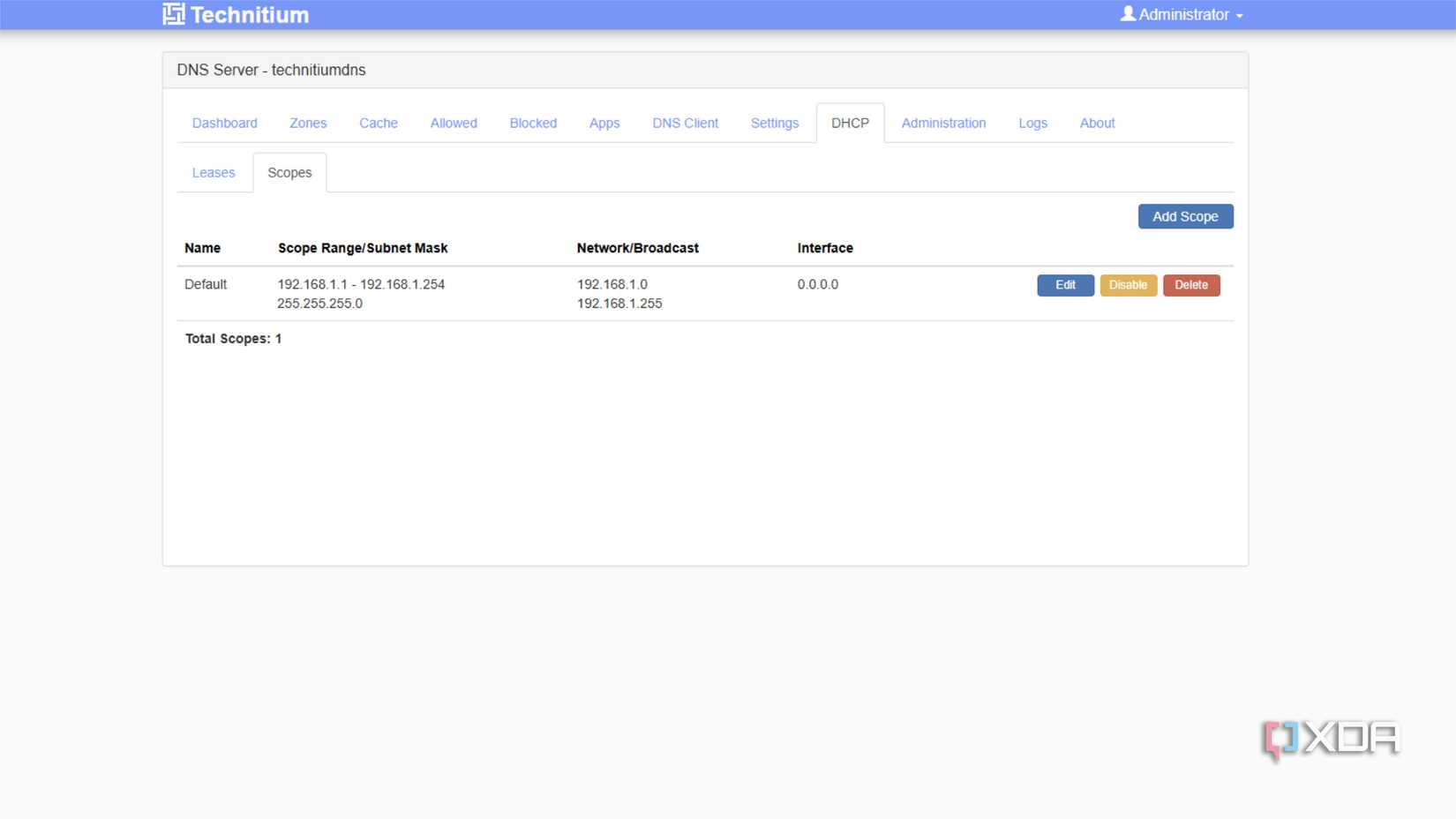Open the DNS Client tab
The image size is (1456, 819).
(x=685, y=123)
